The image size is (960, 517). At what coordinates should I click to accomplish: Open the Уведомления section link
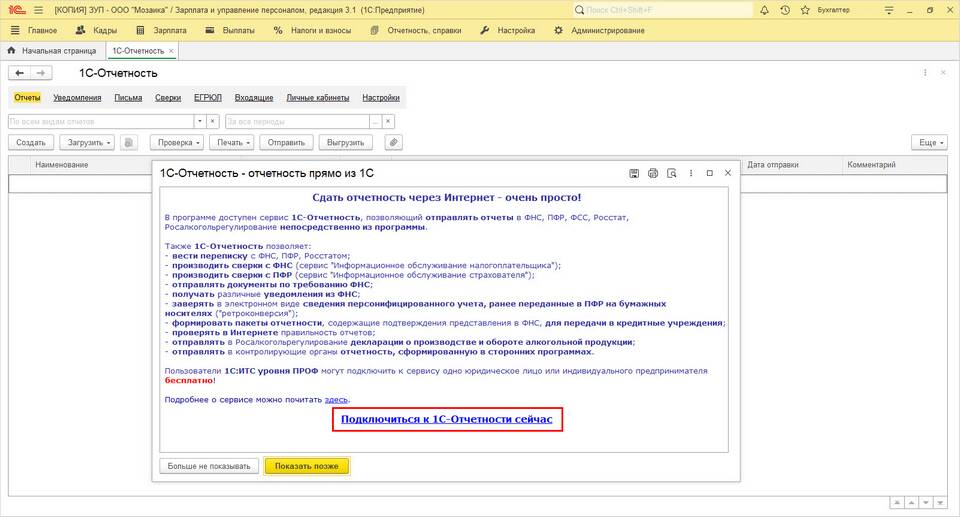point(77,97)
